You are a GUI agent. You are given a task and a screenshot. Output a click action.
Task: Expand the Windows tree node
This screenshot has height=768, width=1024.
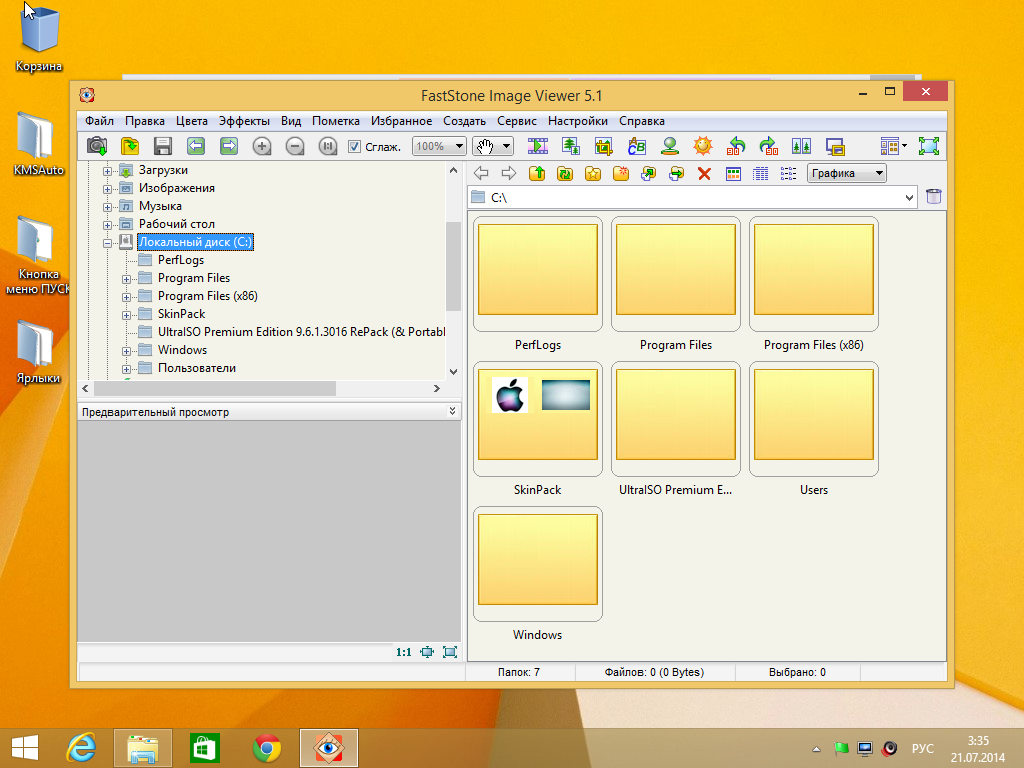coord(126,351)
